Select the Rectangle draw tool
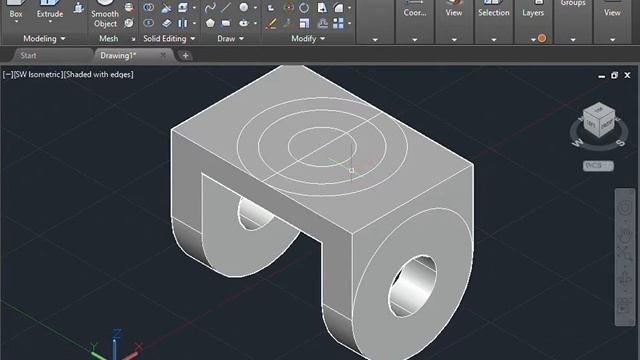The image size is (640, 360). point(226,23)
